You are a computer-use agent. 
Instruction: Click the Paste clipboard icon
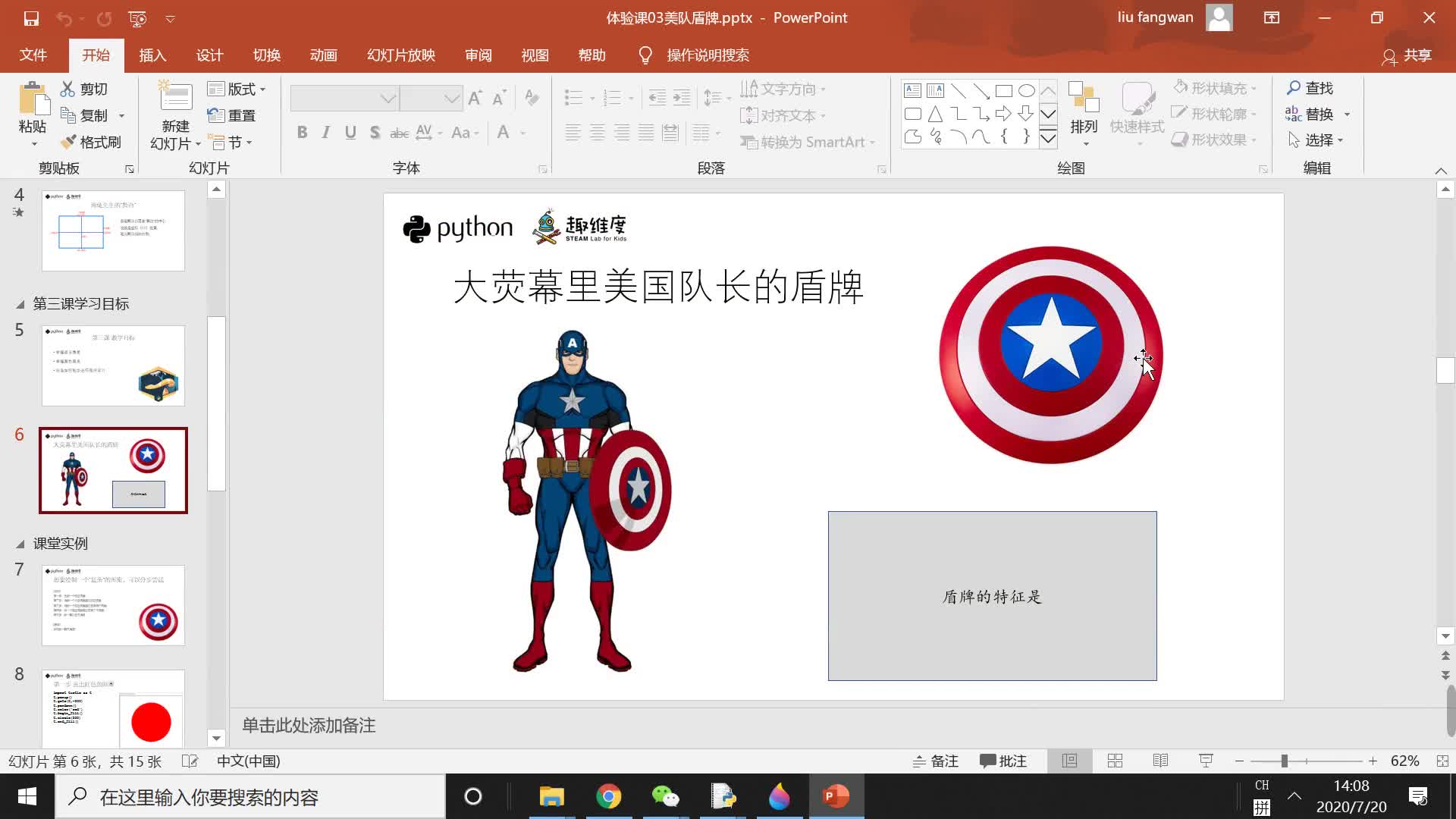coord(33,99)
